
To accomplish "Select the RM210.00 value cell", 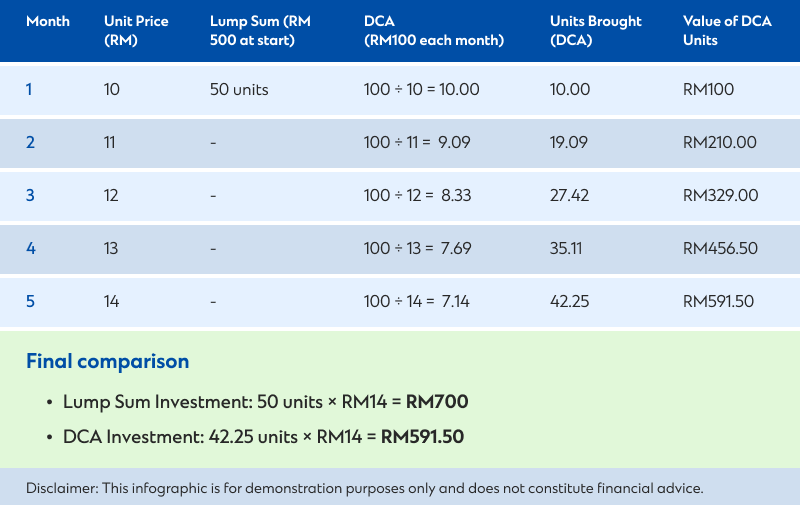I will tap(719, 142).
